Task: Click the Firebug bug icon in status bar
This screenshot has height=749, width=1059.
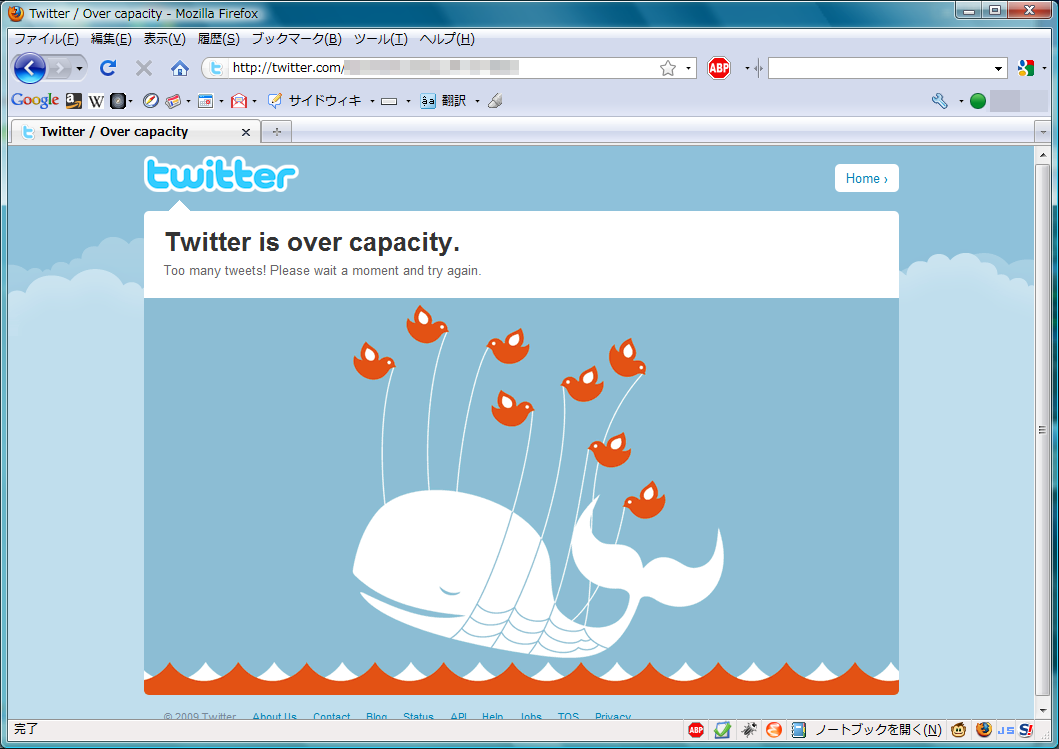Action: [x=748, y=729]
